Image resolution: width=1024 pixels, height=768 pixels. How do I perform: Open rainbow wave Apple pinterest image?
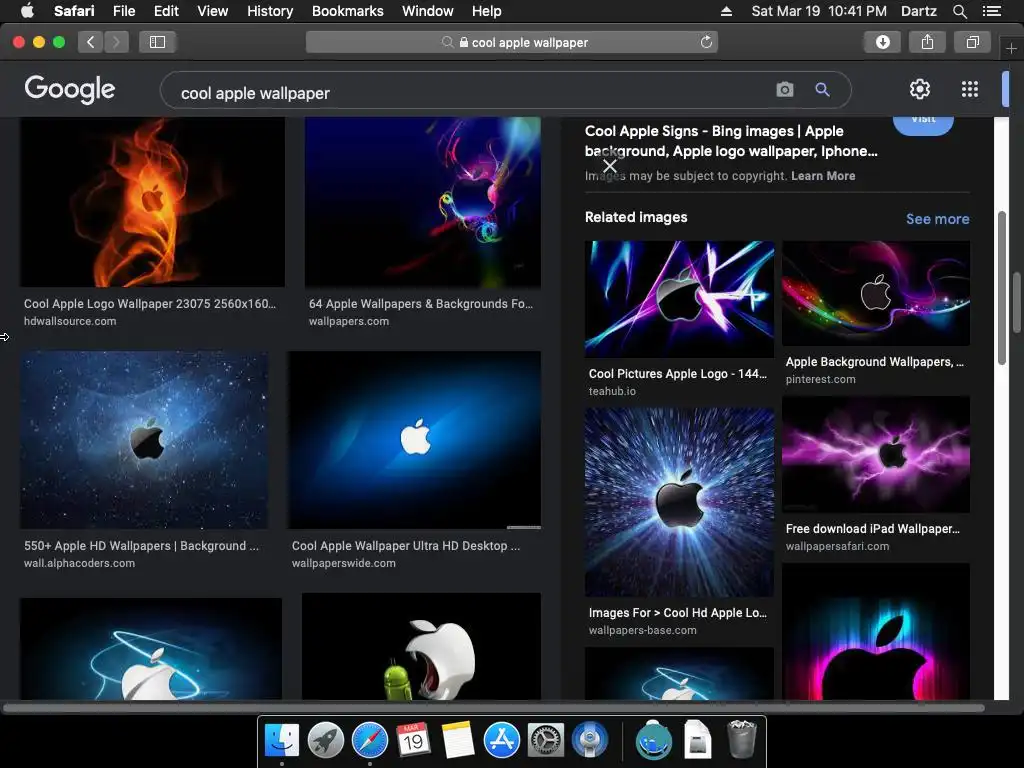click(876, 293)
